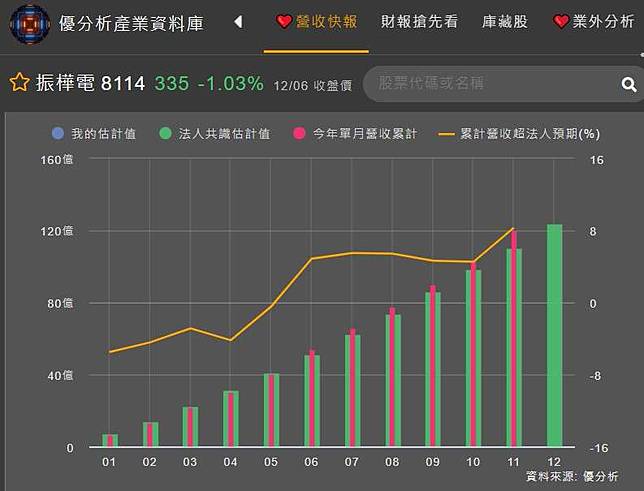Click the heart icon on 營收快報 tab
Image resolution: width=644 pixels, height=491 pixels.
284,22
